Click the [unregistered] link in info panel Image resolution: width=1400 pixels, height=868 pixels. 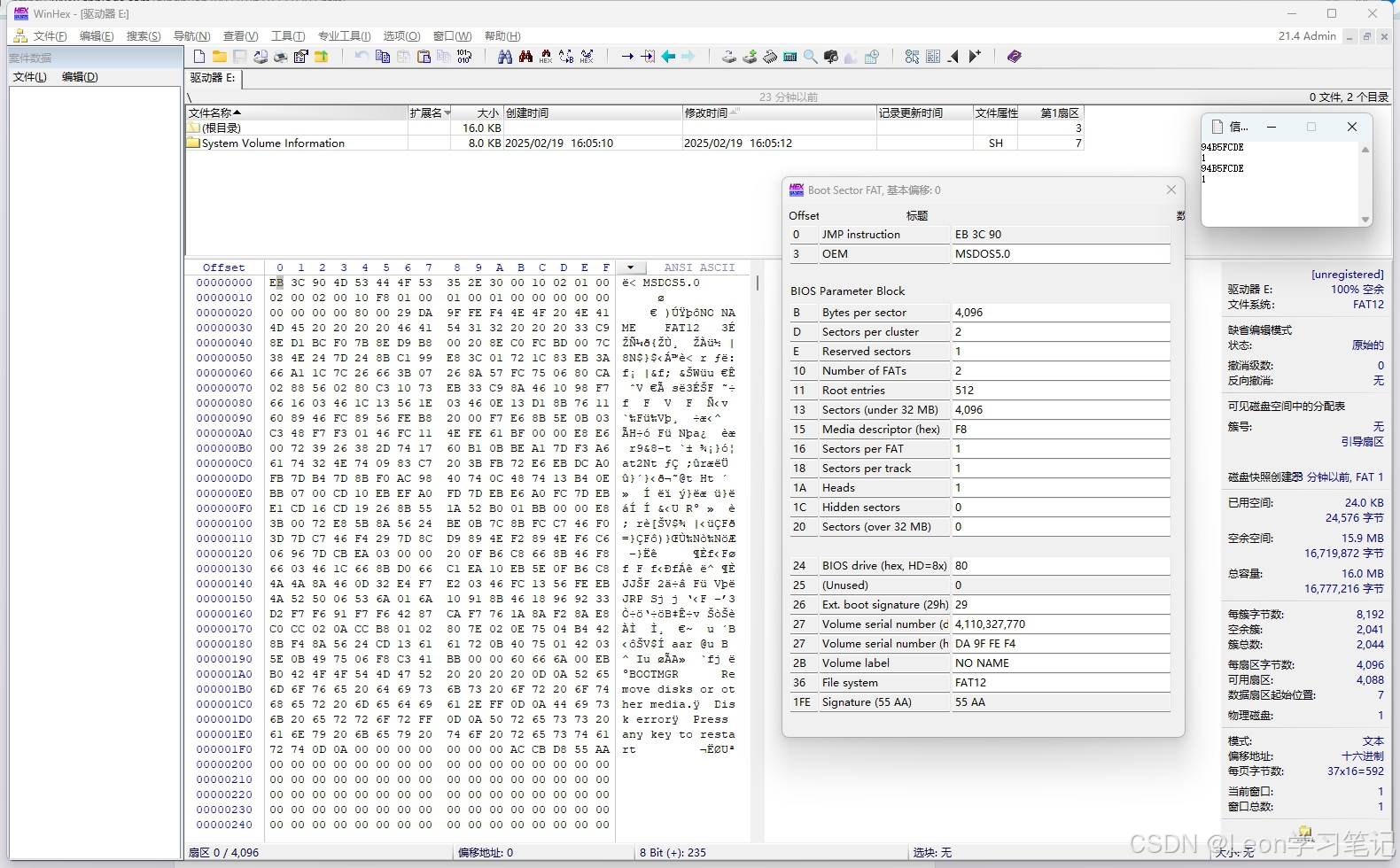pos(1347,275)
